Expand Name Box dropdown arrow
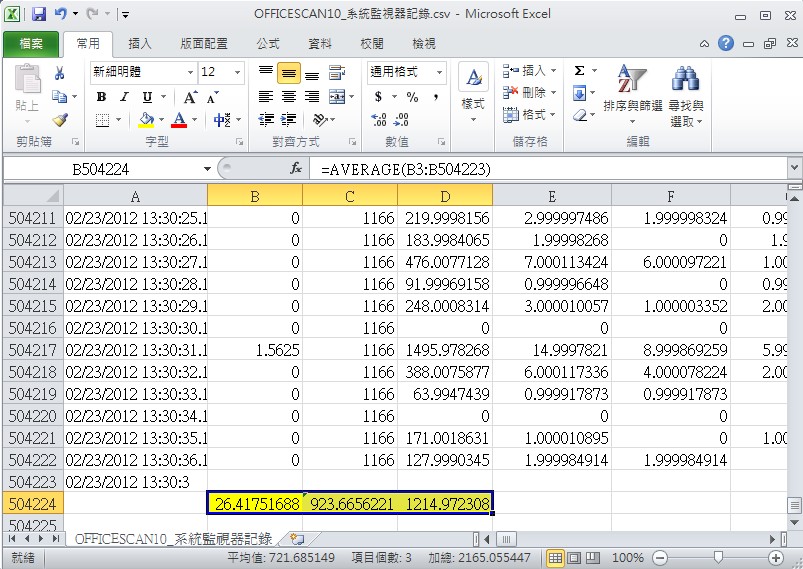 pos(207,168)
